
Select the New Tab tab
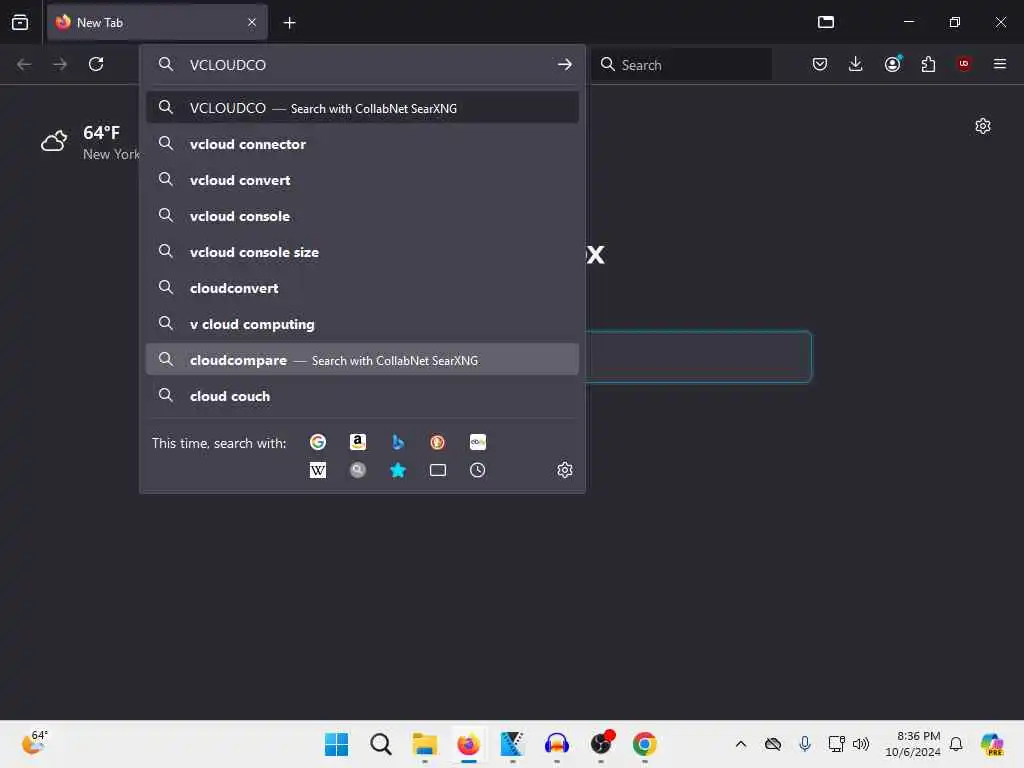(x=157, y=22)
